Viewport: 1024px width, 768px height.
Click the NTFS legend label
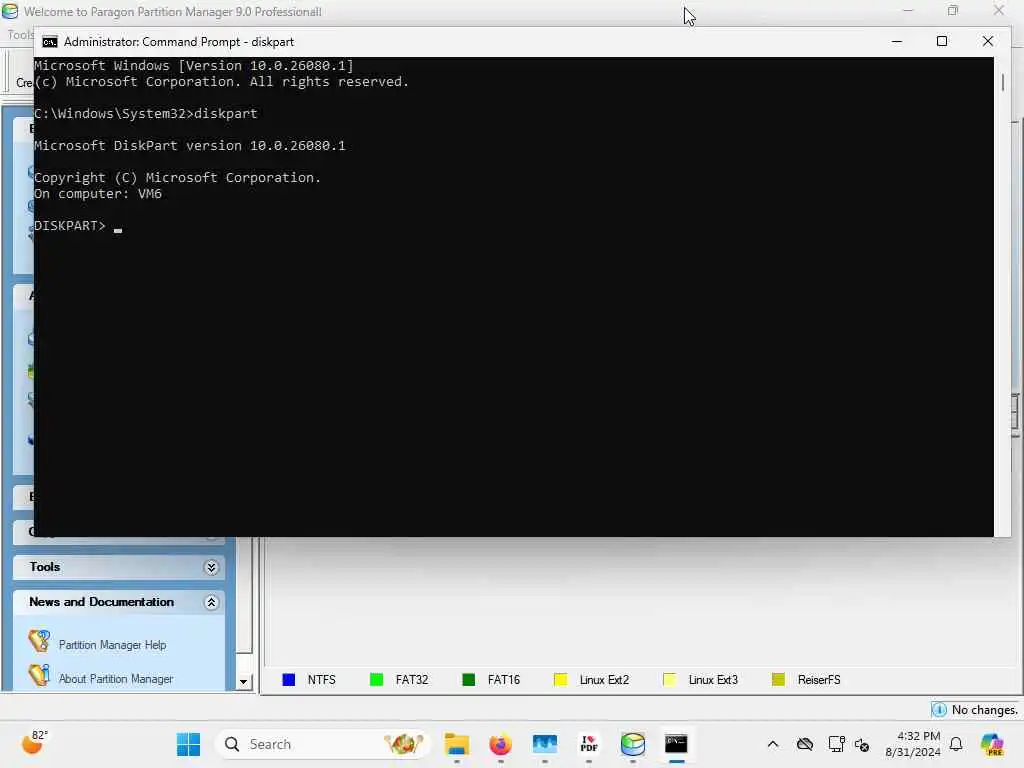(x=321, y=680)
